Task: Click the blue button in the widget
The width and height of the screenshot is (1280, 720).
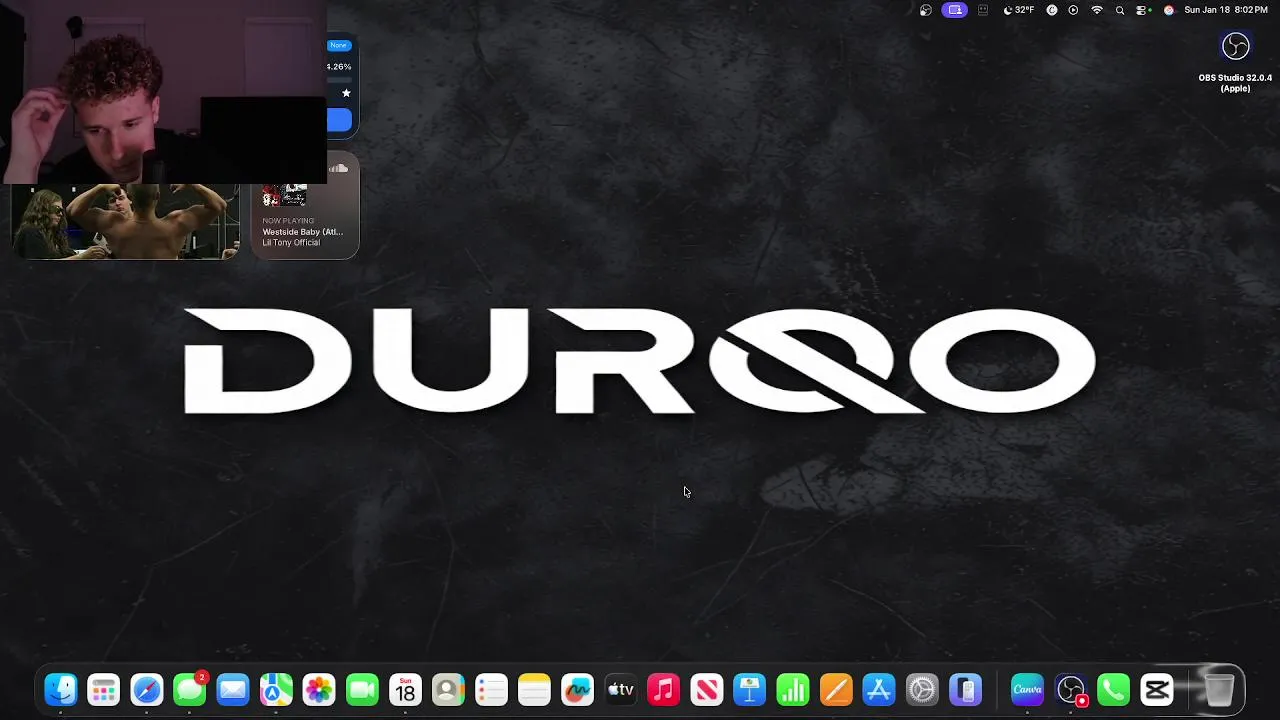Action: click(339, 121)
